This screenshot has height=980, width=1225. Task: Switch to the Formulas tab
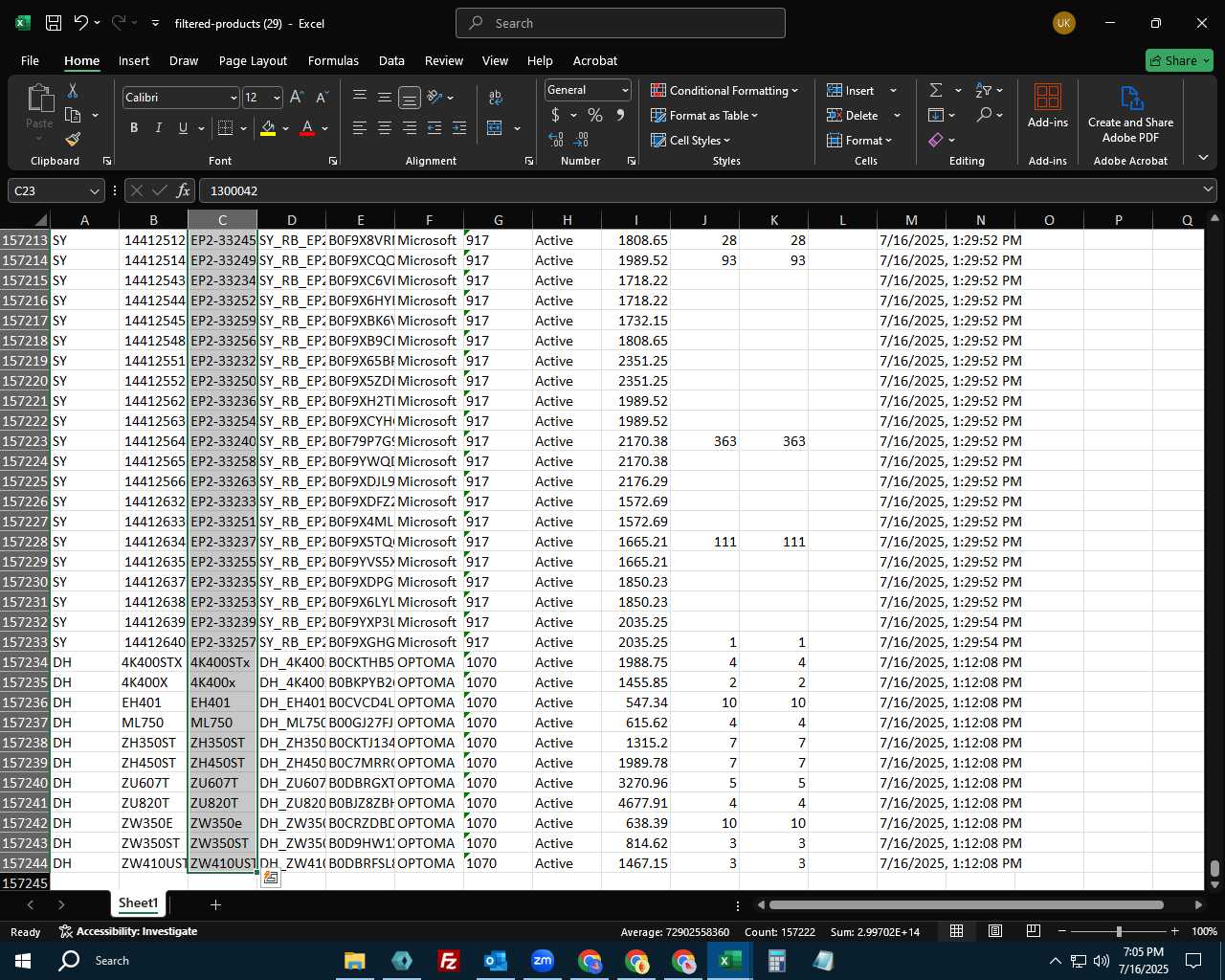[333, 60]
